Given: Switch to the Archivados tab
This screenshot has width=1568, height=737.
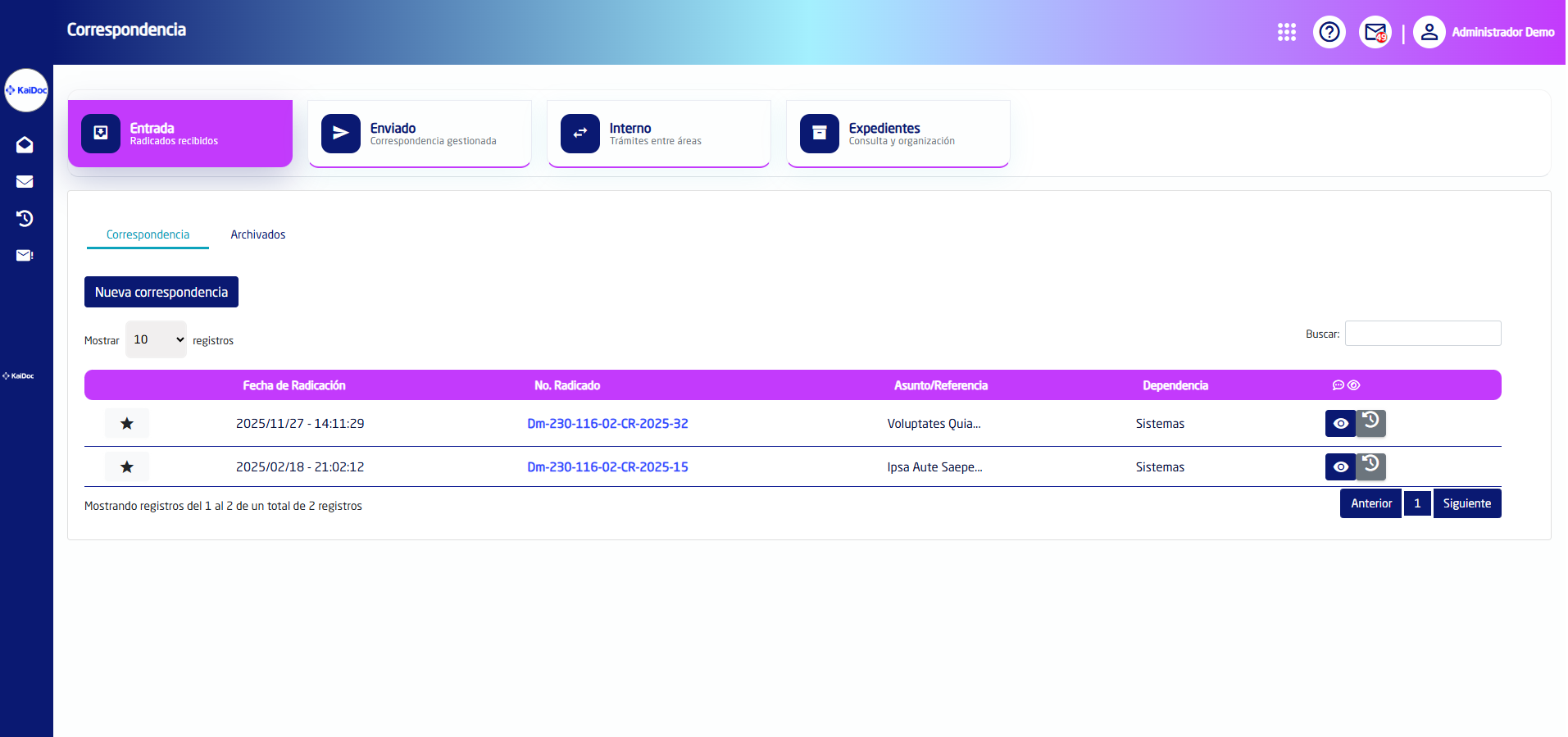Looking at the screenshot, I should (257, 234).
